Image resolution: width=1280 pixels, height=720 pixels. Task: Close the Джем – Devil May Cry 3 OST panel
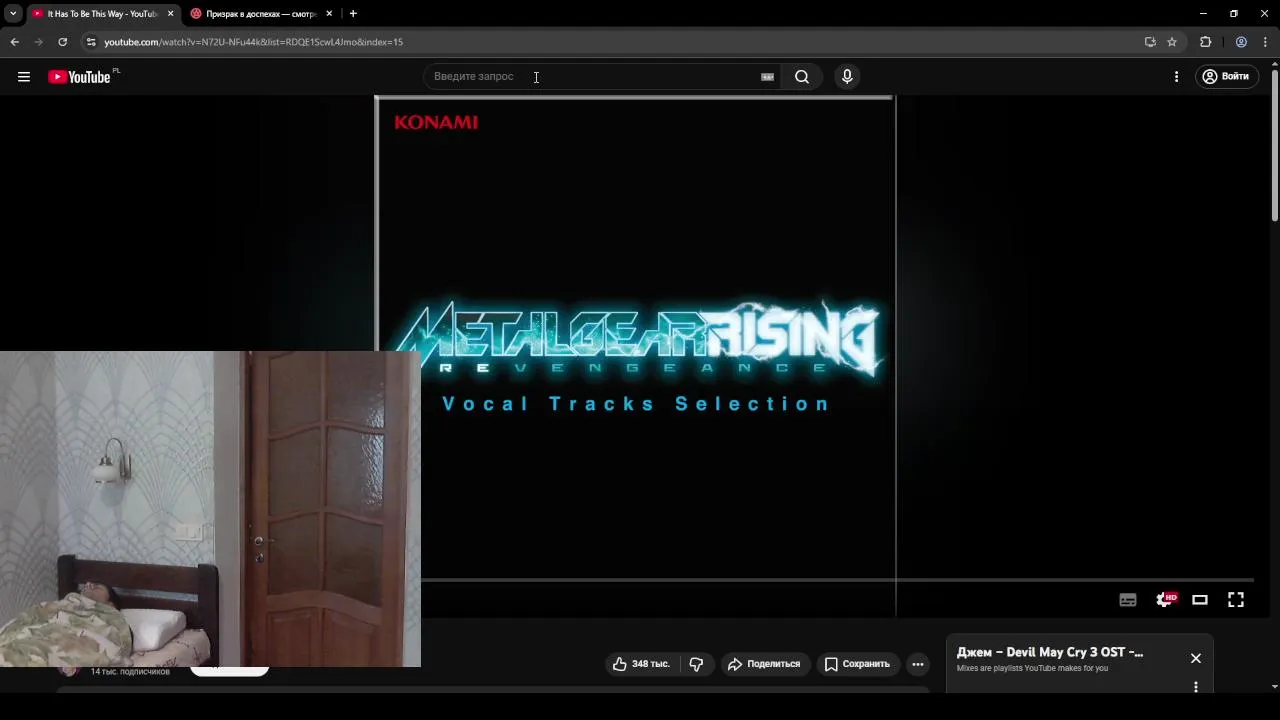[x=1195, y=658]
